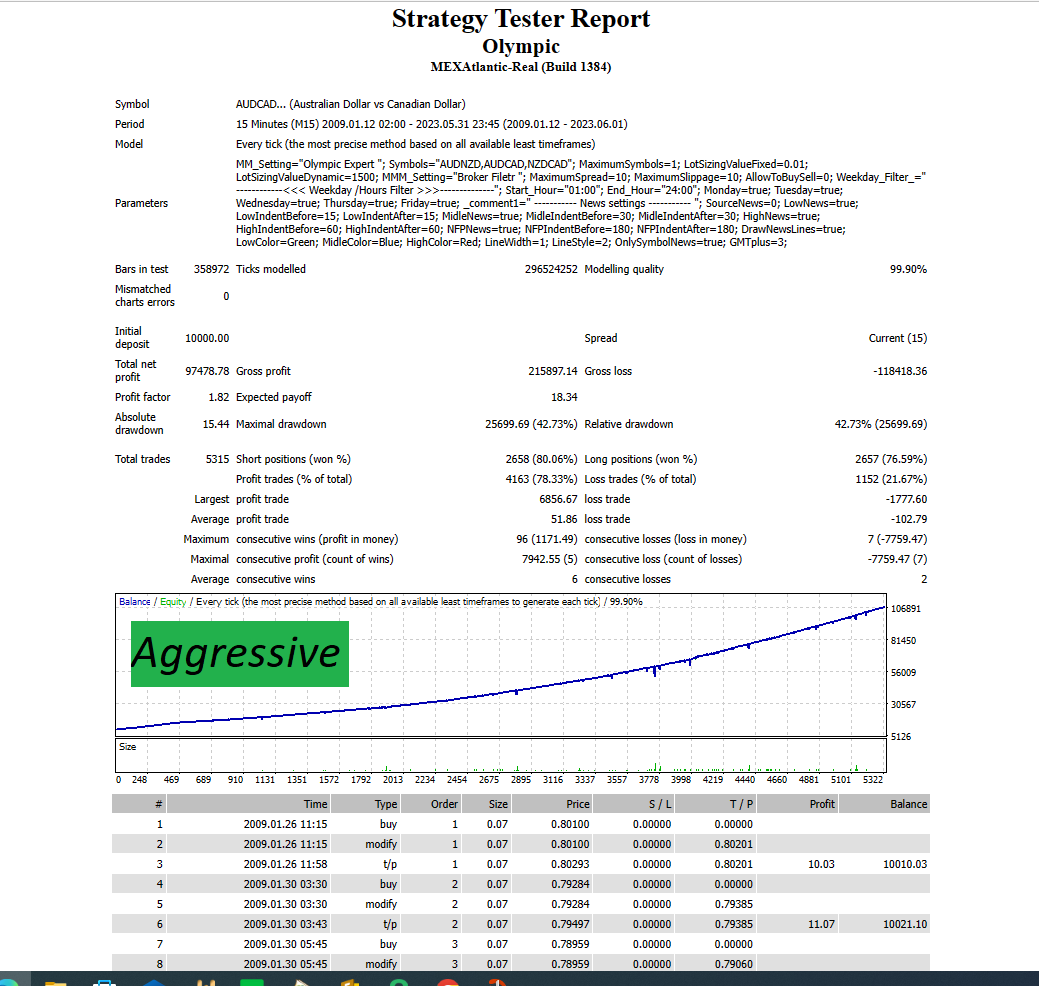This screenshot has width=1039, height=986.
Task: Click the T/P cell 0.79060 in row 8
Action: [x=734, y=964]
